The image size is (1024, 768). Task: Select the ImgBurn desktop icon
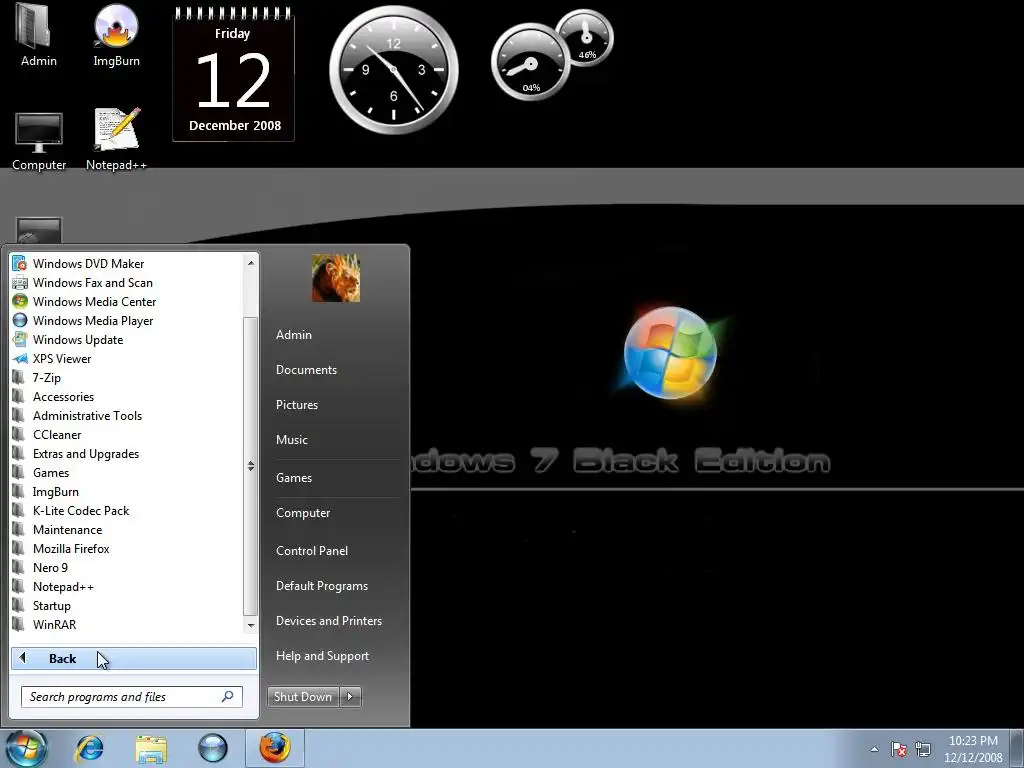[116, 36]
